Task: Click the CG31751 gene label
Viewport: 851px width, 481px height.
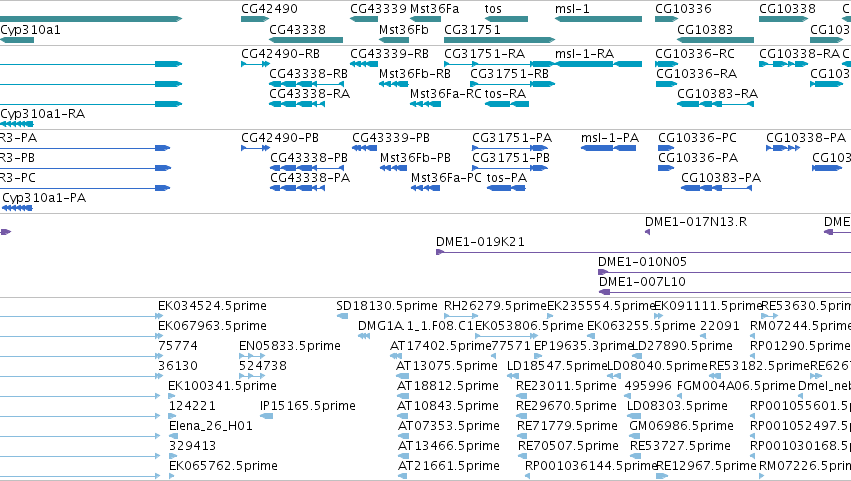Action: click(x=472, y=30)
